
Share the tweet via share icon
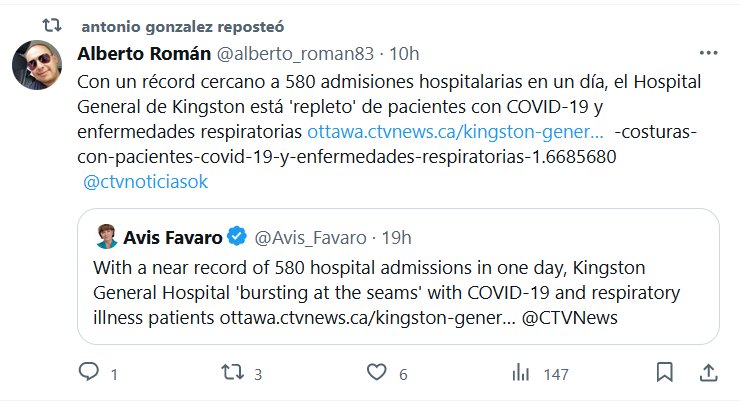pyautogui.click(x=708, y=373)
